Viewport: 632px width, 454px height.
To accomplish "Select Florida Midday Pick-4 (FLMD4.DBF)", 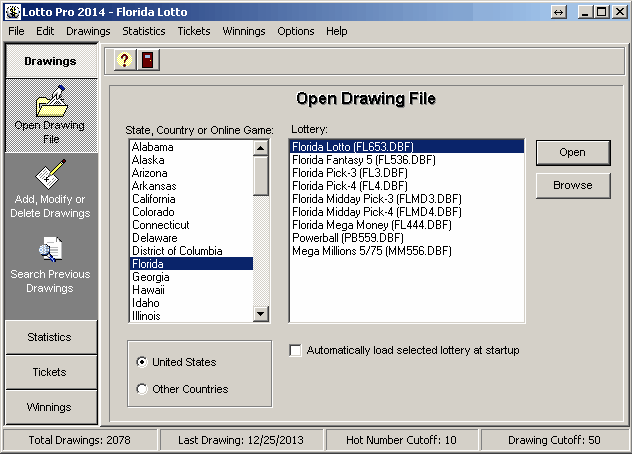I will (407, 212).
